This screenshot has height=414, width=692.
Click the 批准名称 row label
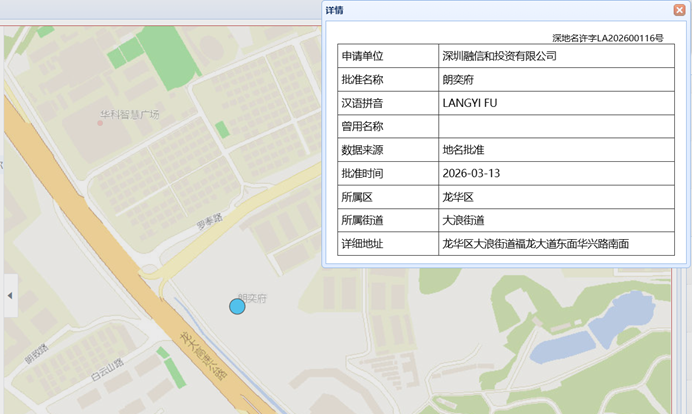tap(362, 79)
